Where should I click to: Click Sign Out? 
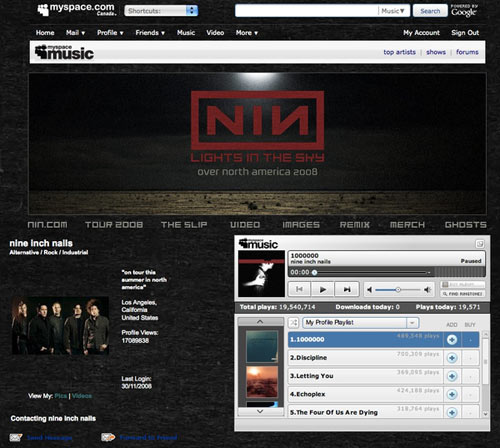tap(465, 33)
